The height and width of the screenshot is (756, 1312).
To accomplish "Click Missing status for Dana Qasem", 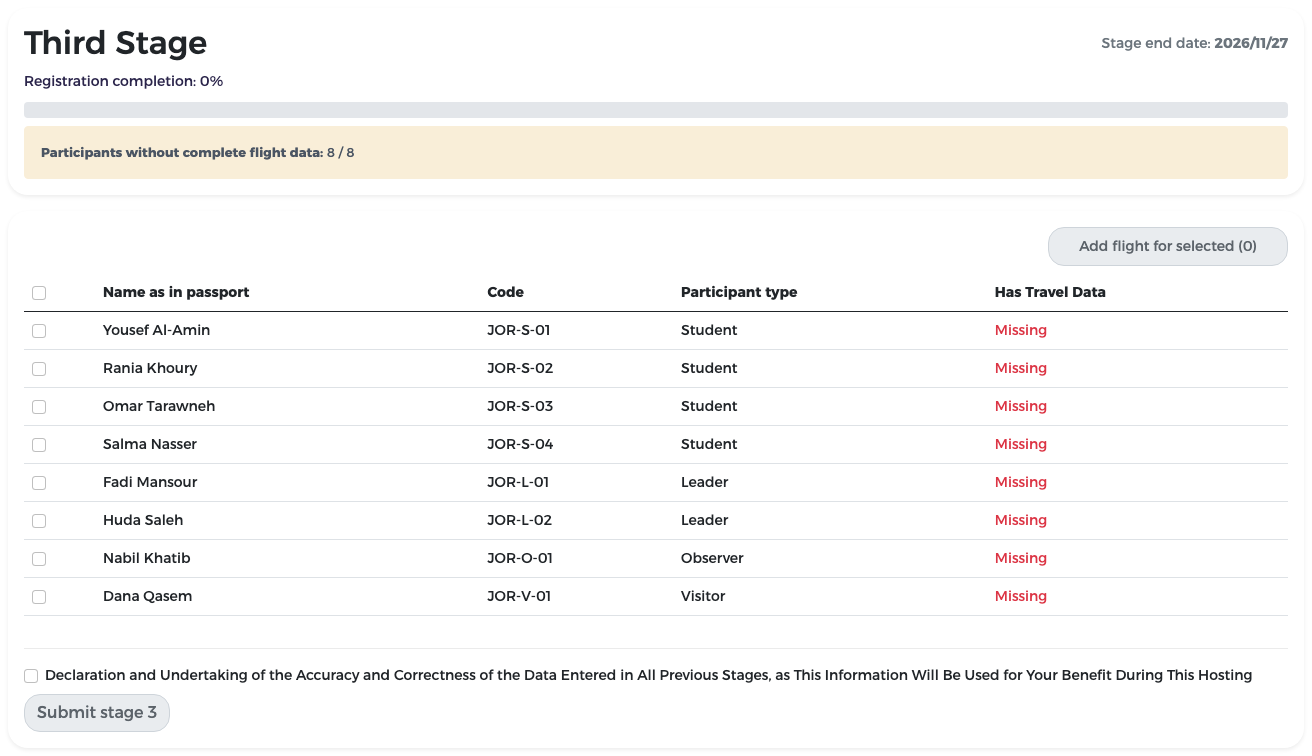I will (1021, 596).
